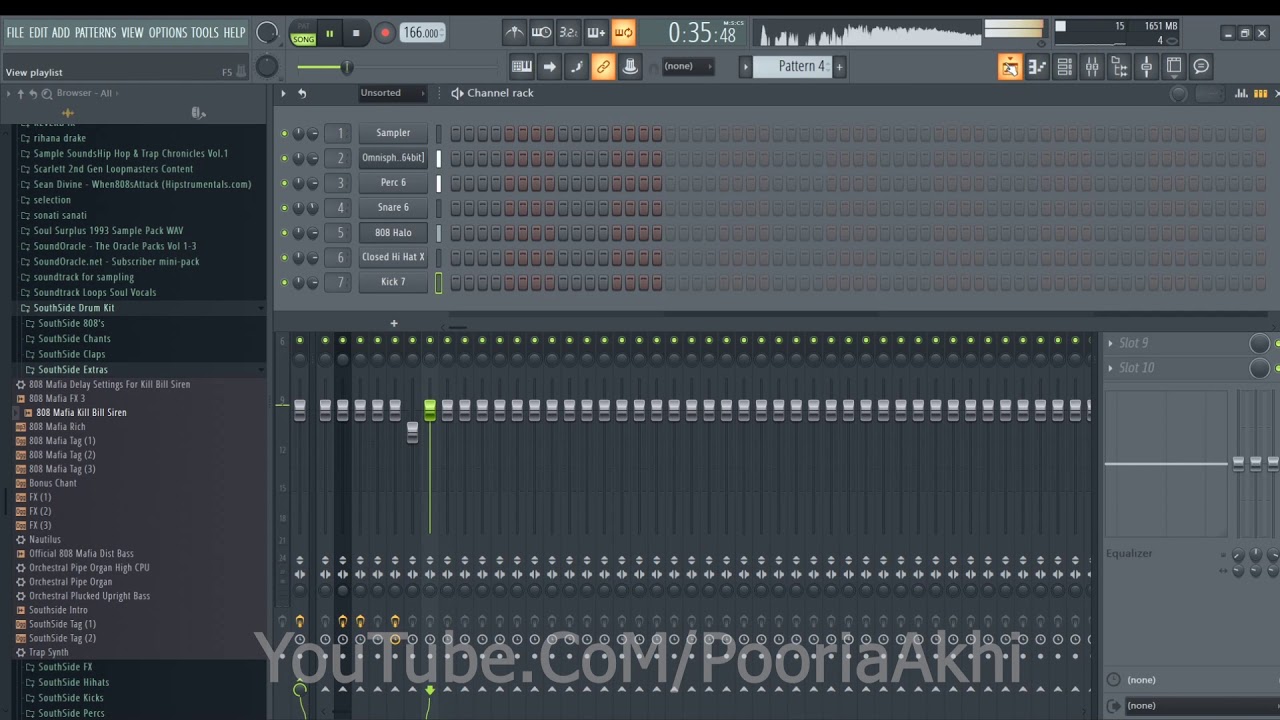Toggle the overdub/blend recording icon
This screenshot has height=720, width=1280.
pos(596,33)
